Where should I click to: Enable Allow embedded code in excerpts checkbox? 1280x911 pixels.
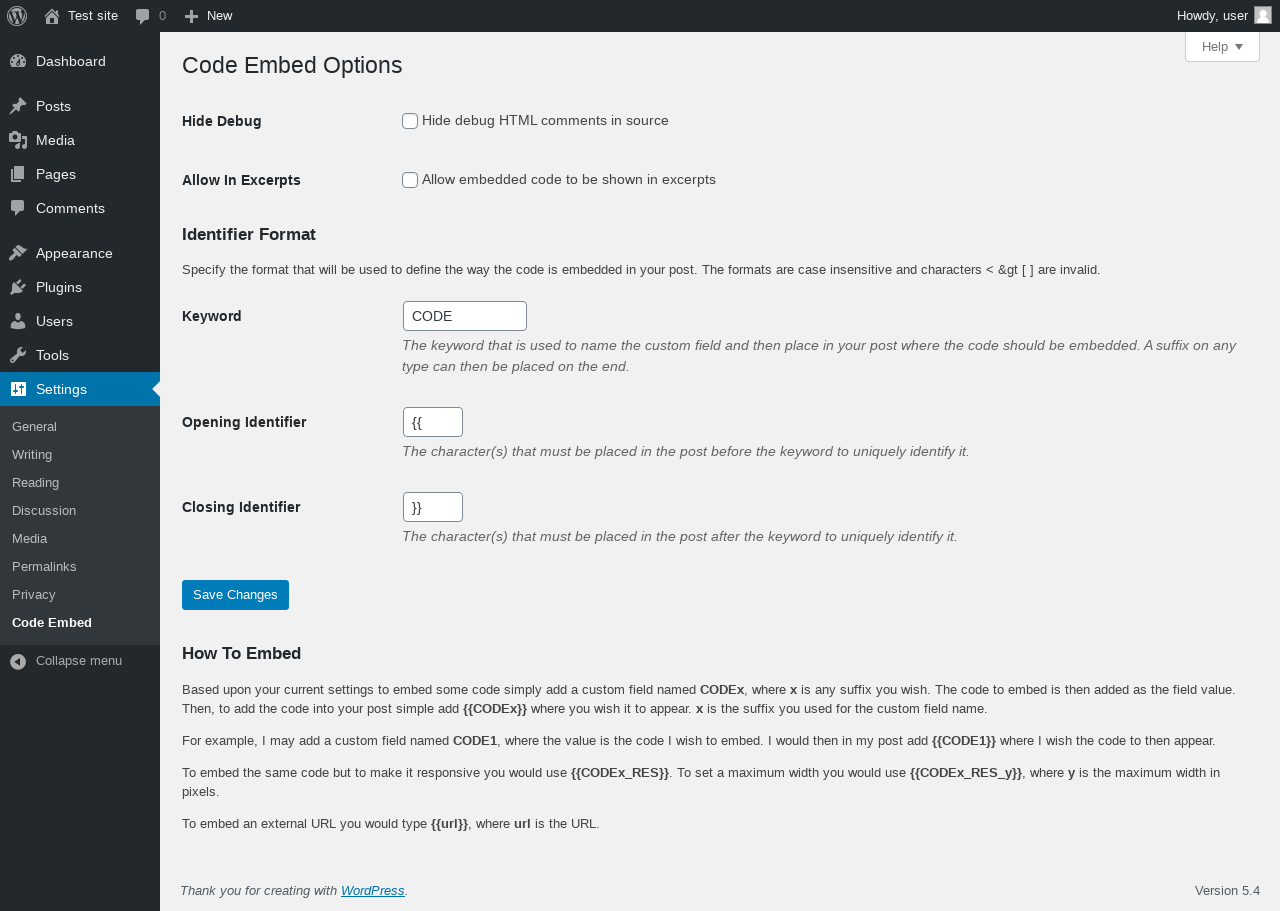click(410, 180)
